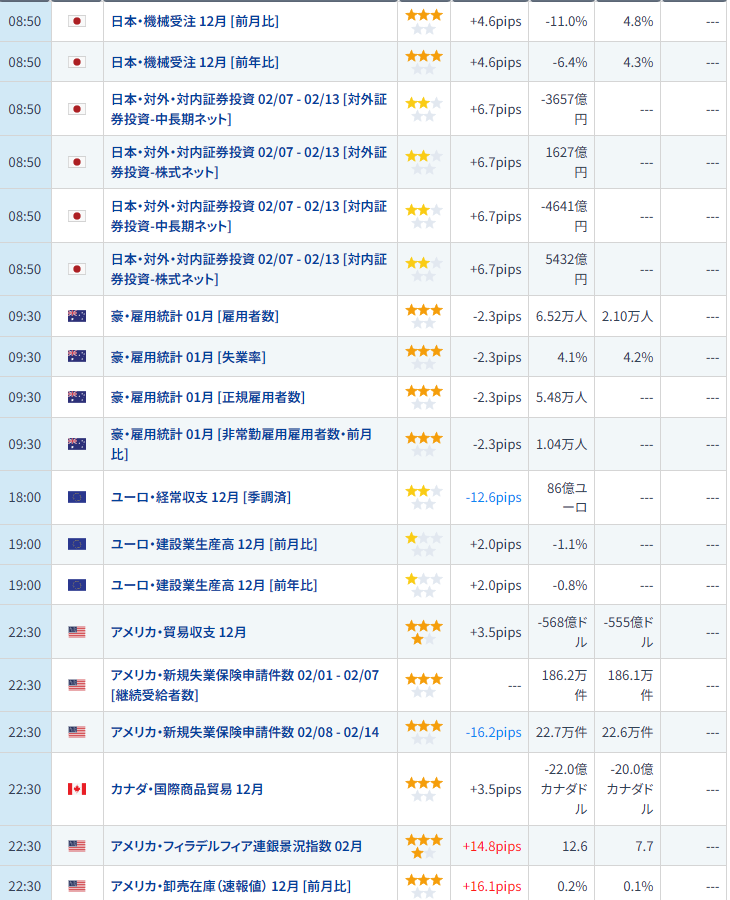The image size is (730, 900).
Task: Click star rating for ユーロ・建設業生産高 [前月比]
Action: coord(423,544)
